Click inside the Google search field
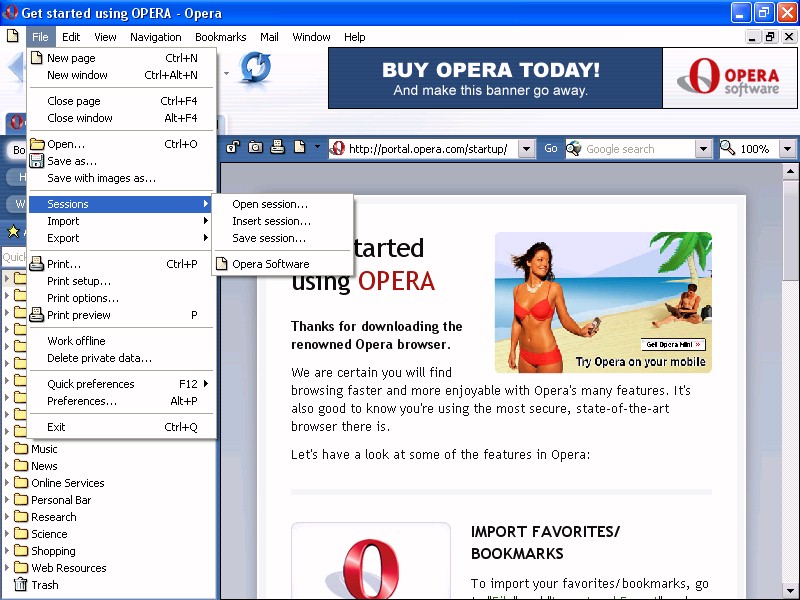 coord(638,149)
